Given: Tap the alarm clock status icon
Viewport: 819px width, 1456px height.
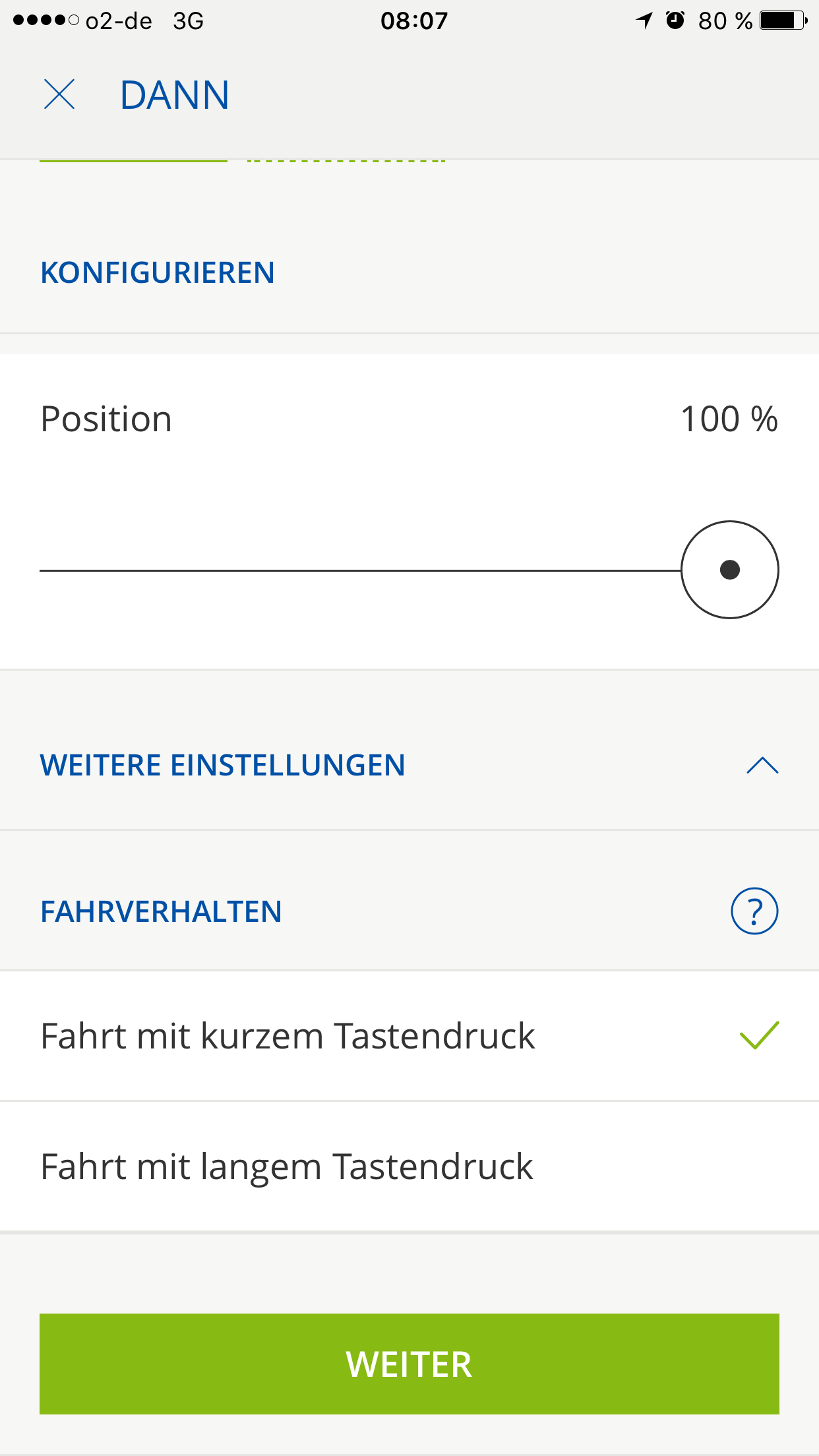Looking at the screenshot, I should tap(675, 20).
